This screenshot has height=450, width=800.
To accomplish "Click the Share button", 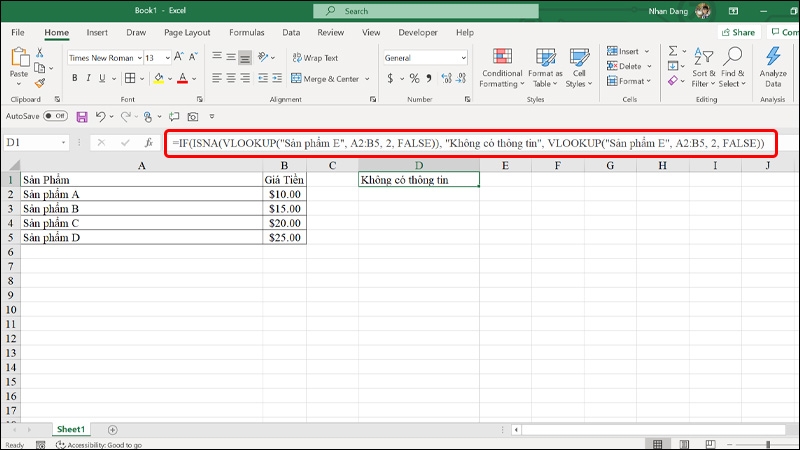I will (x=737, y=32).
